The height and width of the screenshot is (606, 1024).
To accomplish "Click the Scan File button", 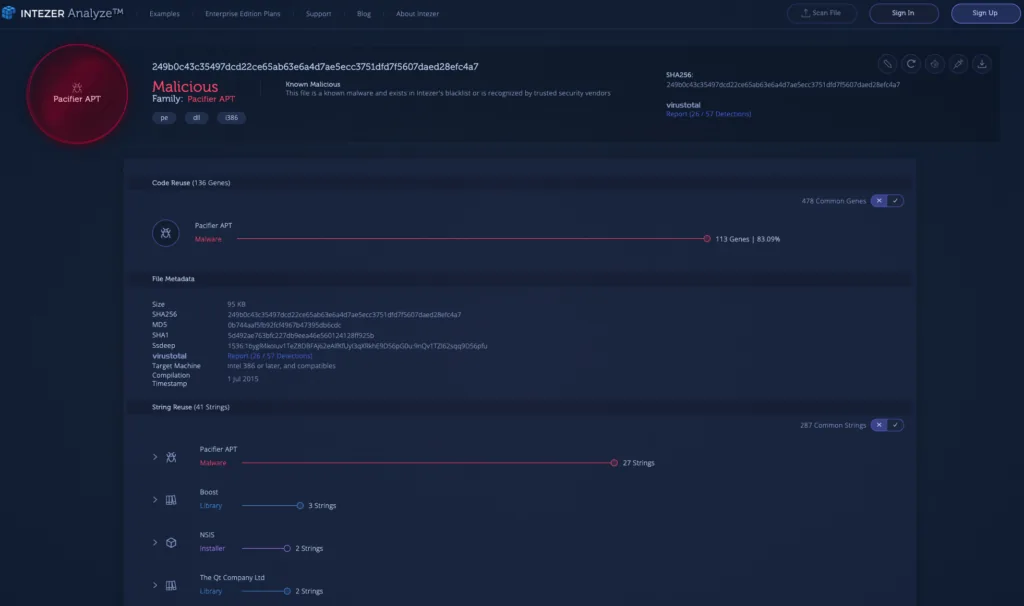I will point(822,13).
